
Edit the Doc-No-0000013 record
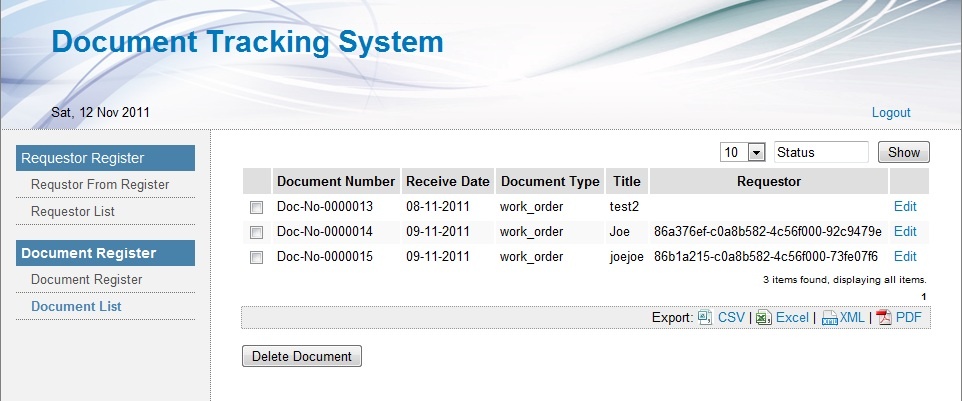click(905, 207)
